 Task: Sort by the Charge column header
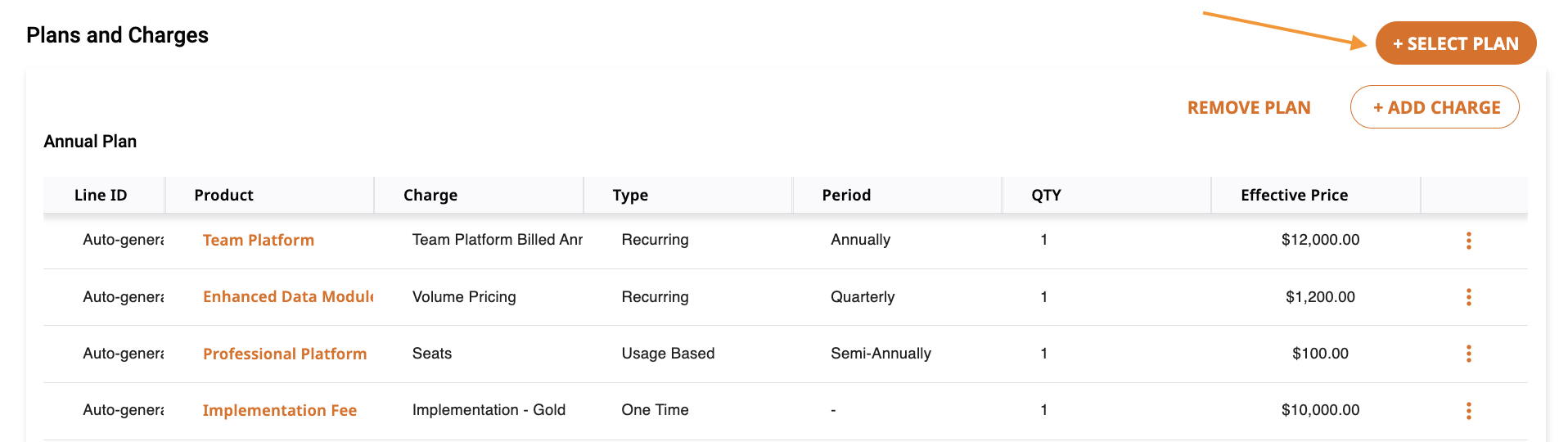[x=430, y=195]
